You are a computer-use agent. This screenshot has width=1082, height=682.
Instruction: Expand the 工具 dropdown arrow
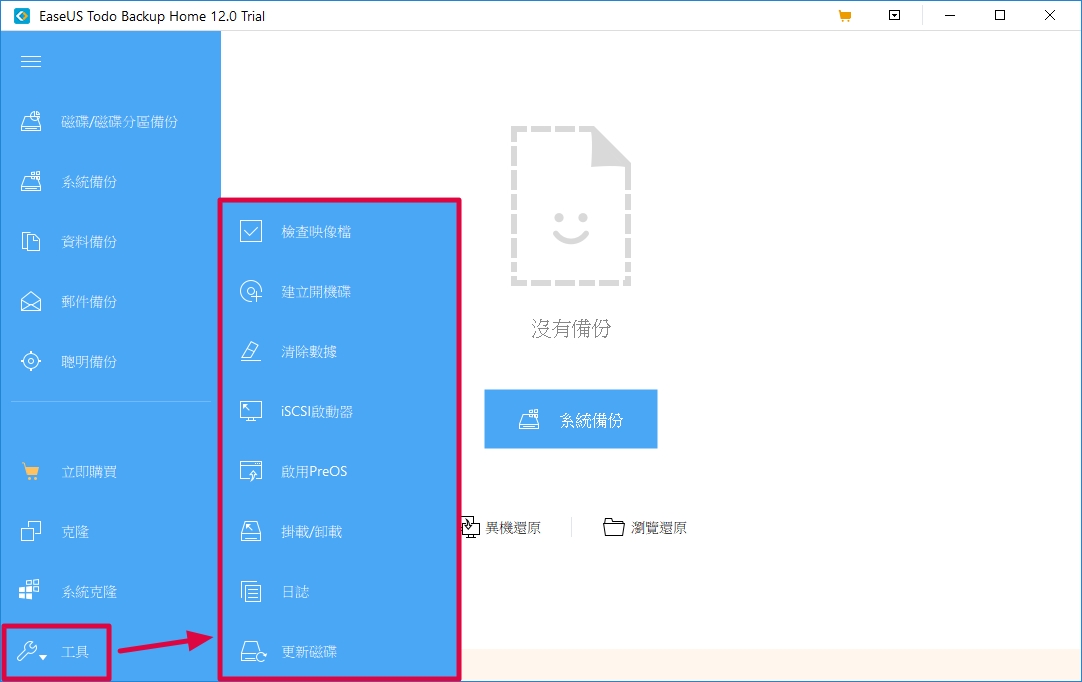point(43,657)
